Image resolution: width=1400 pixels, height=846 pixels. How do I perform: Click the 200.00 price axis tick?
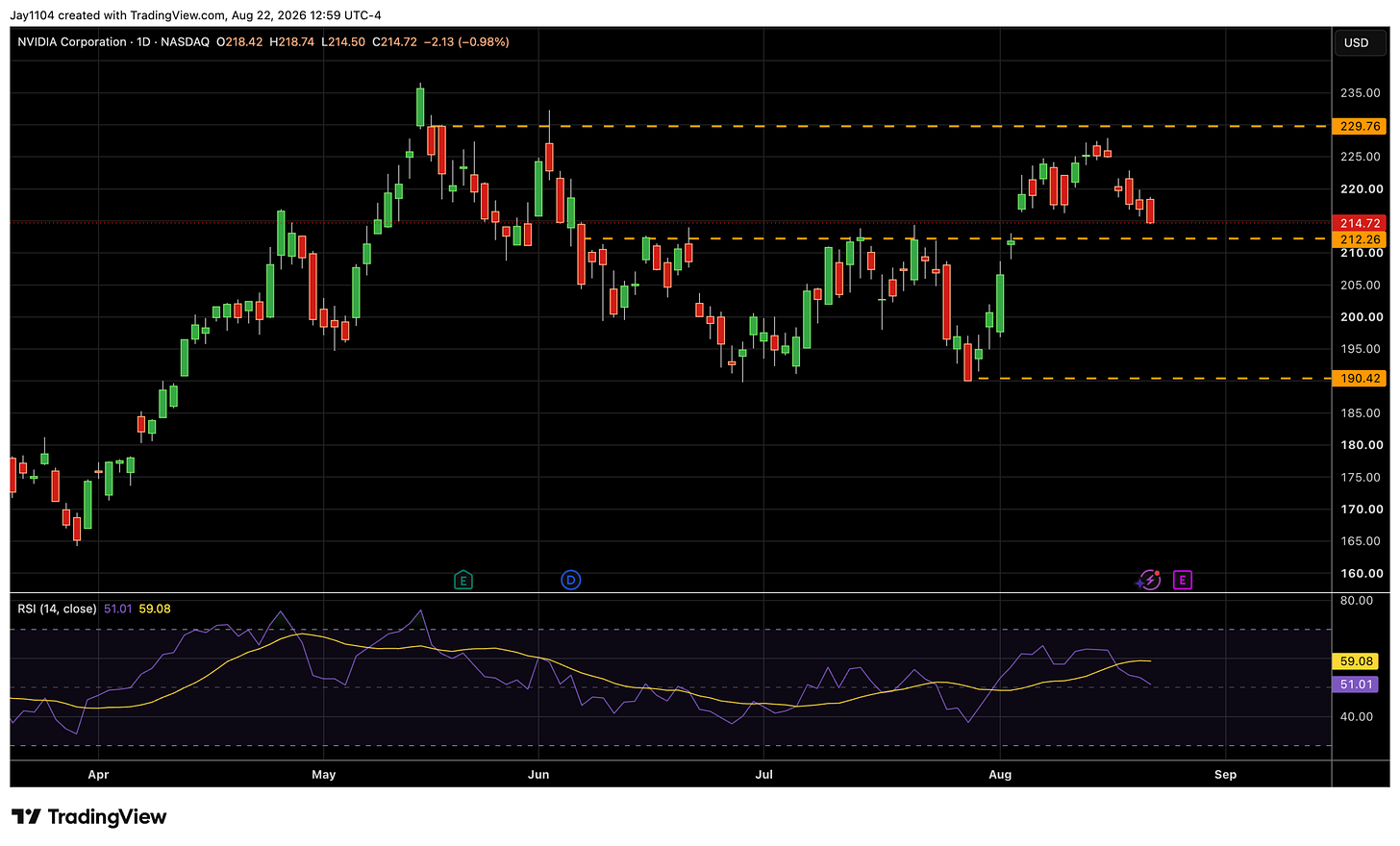1361,317
